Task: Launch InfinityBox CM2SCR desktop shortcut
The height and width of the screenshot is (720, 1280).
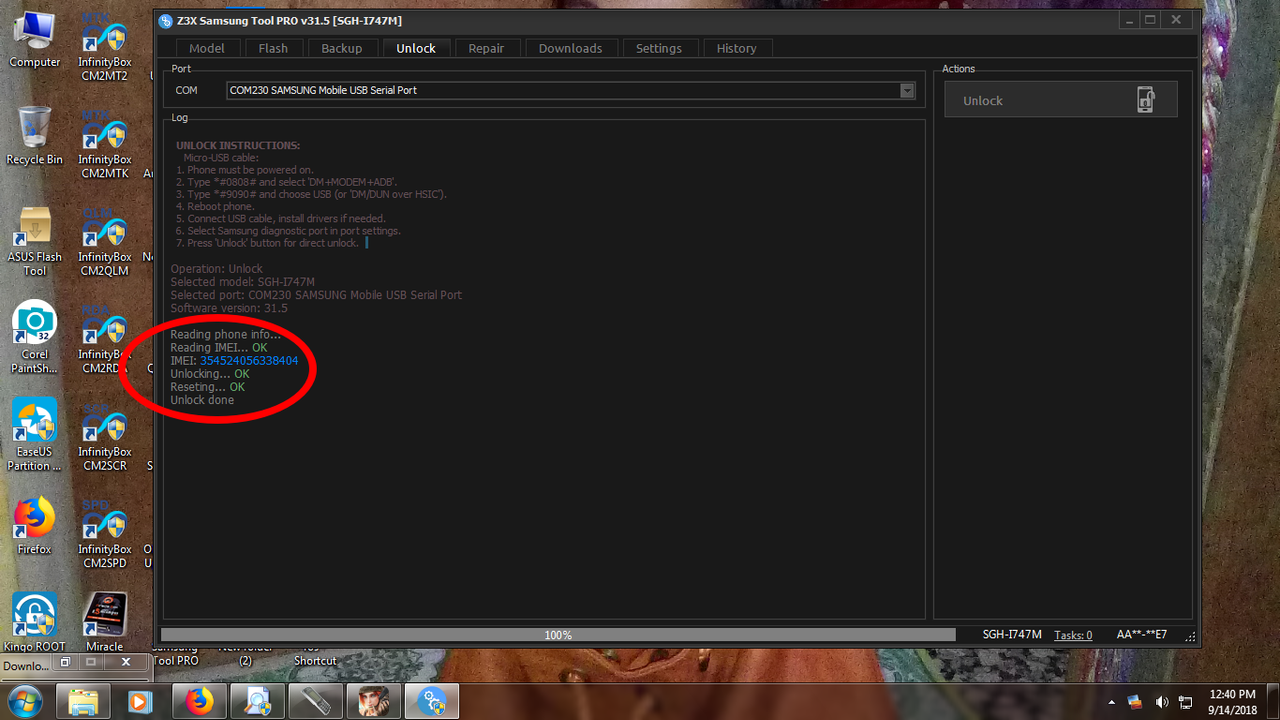Action: point(105,437)
